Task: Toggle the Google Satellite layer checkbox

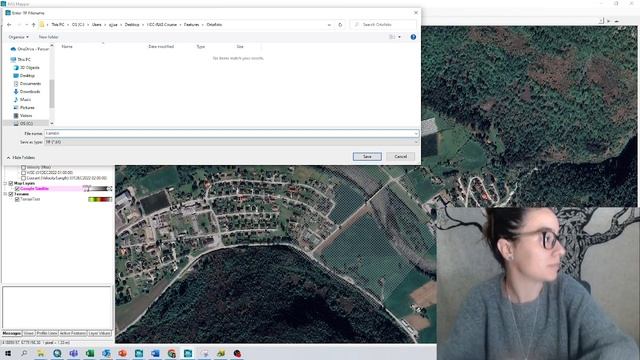Action: [17, 189]
